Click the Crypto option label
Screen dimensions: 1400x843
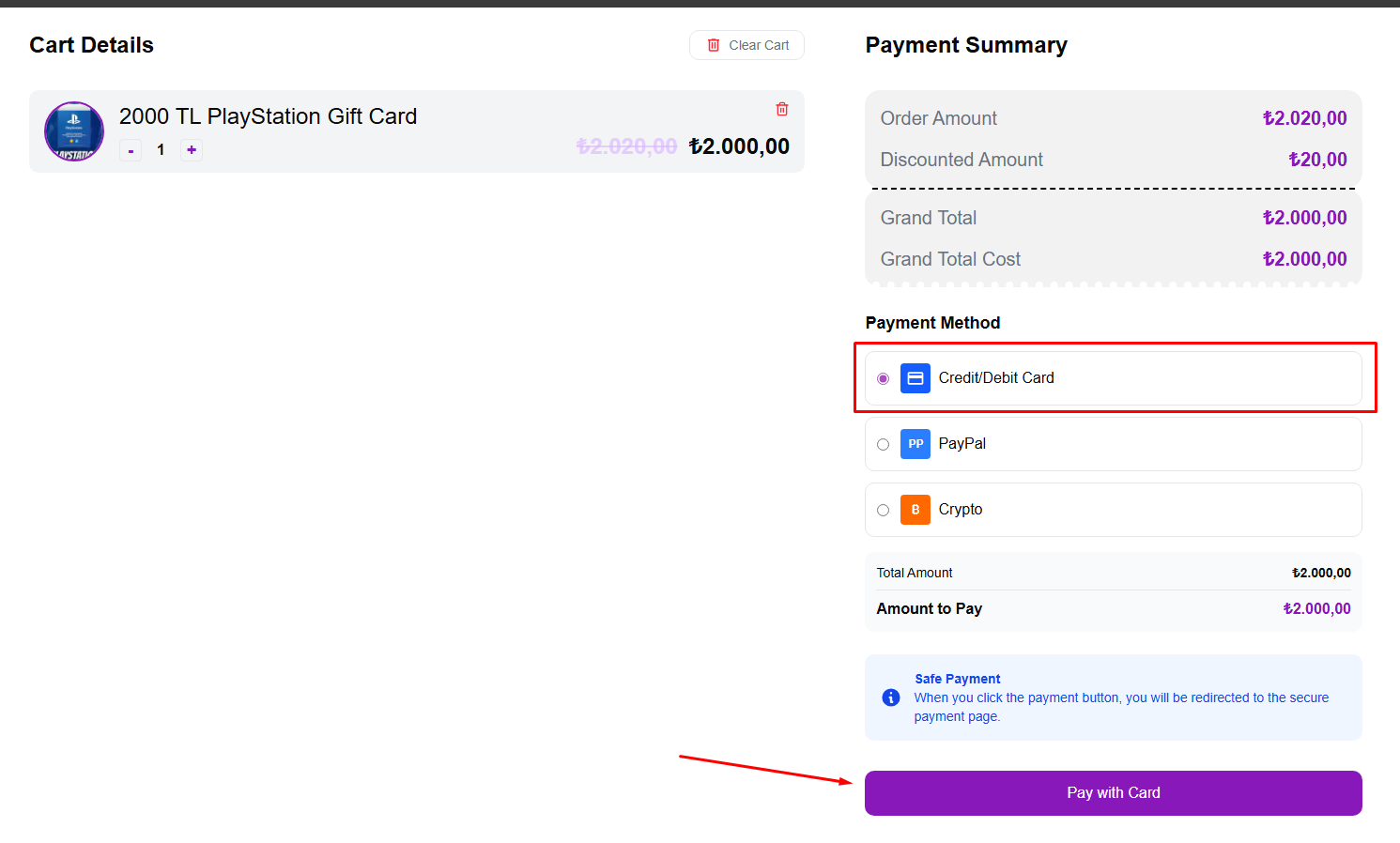(x=961, y=510)
